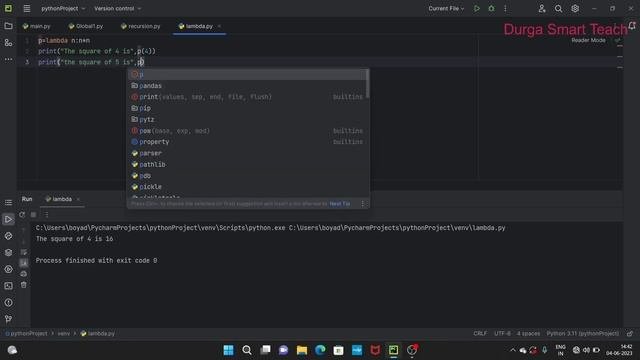Open Run toolbar more options
This screenshot has height=360, width=640.
(x=46, y=214)
